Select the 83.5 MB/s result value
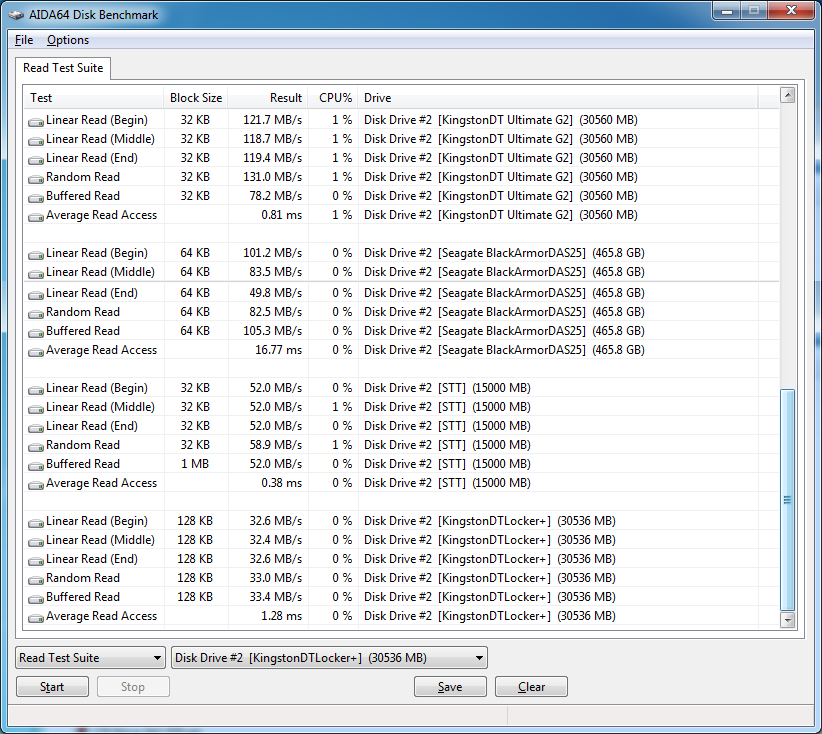The width and height of the screenshot is (822, 734). [276, 272]
